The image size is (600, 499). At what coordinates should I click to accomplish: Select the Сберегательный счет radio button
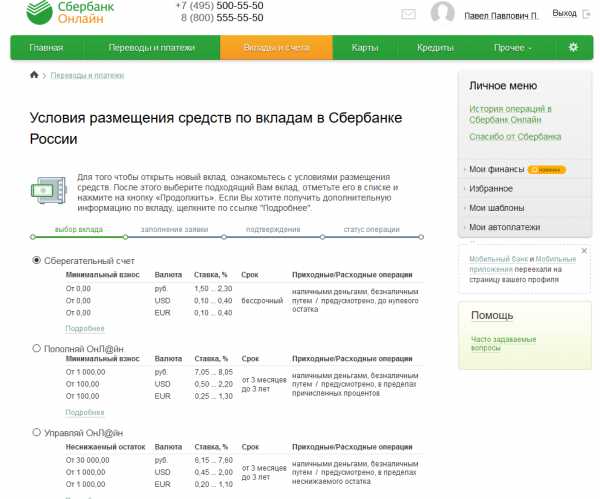(x=36, y=260)
